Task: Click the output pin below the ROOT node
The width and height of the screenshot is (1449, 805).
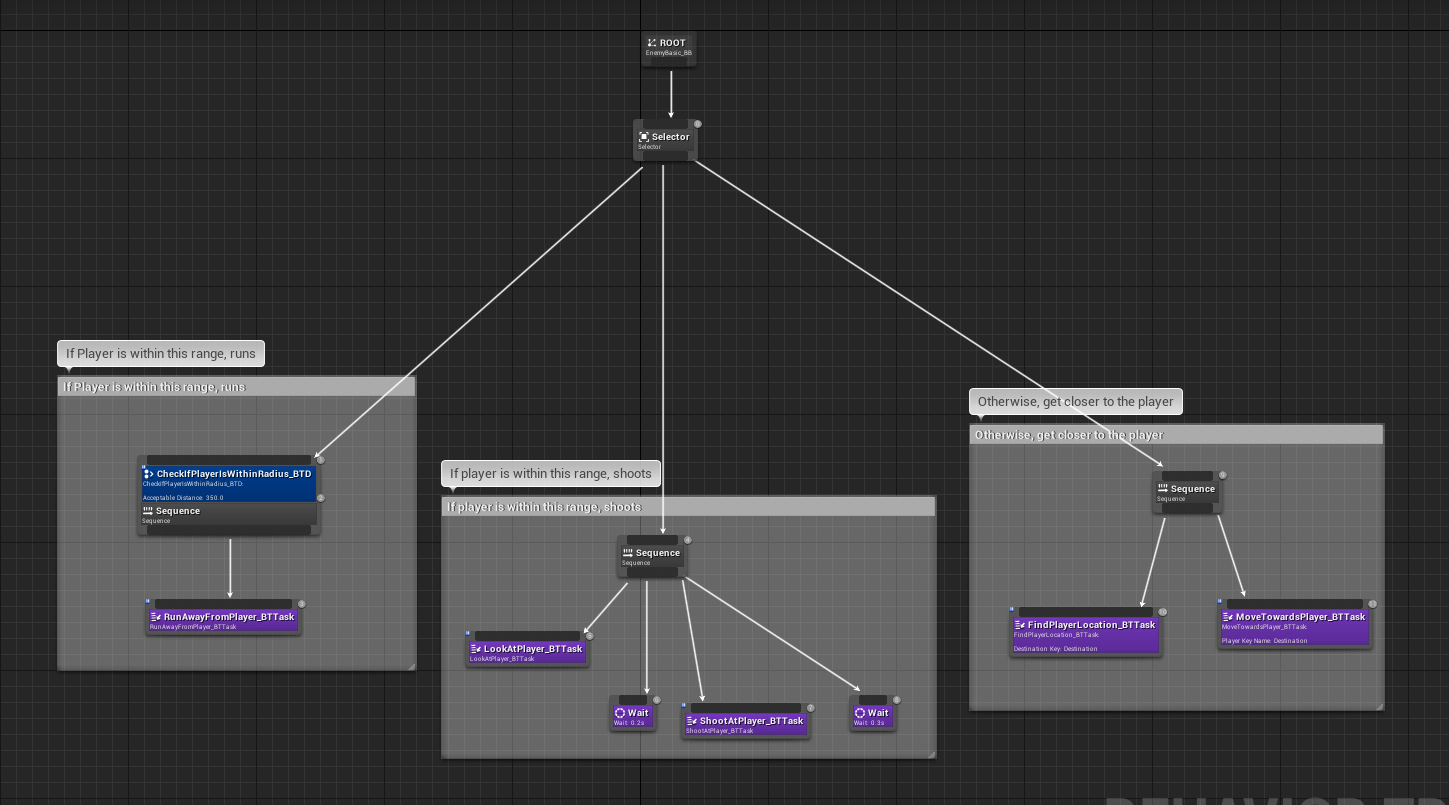Action: pyautogui.click(x=669, y=61)
